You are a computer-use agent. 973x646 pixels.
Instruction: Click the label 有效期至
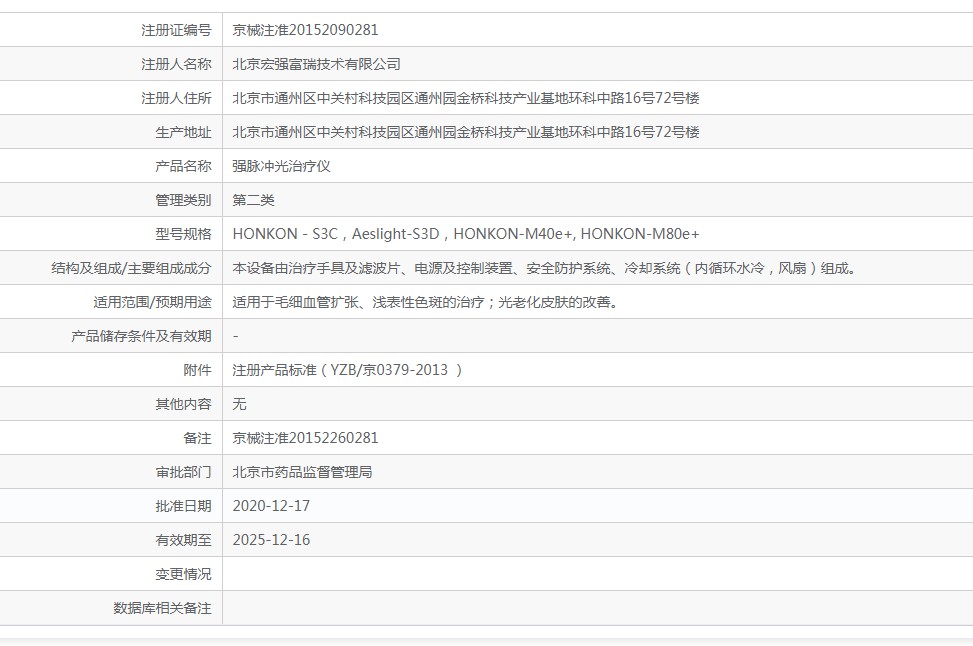tap(183, 540)
